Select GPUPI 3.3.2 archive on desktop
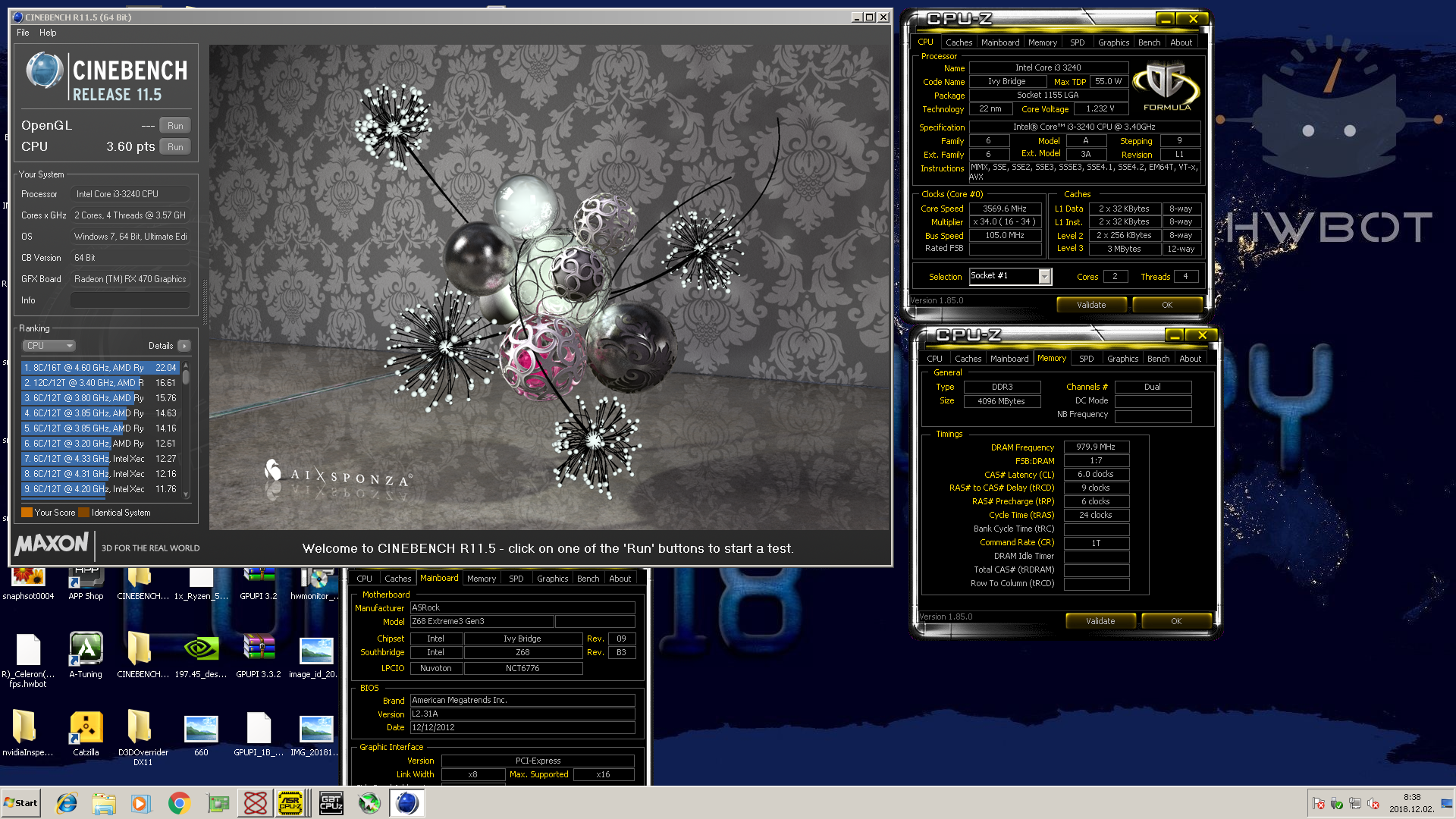 click(259, 655)
